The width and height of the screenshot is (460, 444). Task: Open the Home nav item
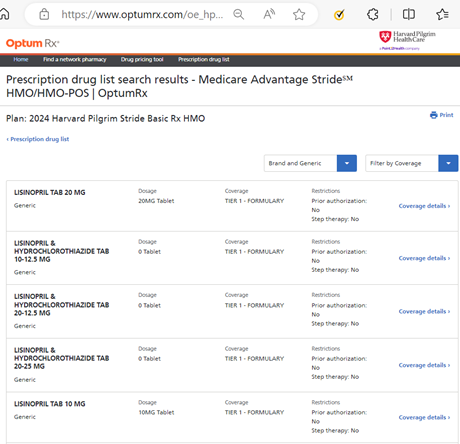21,59
